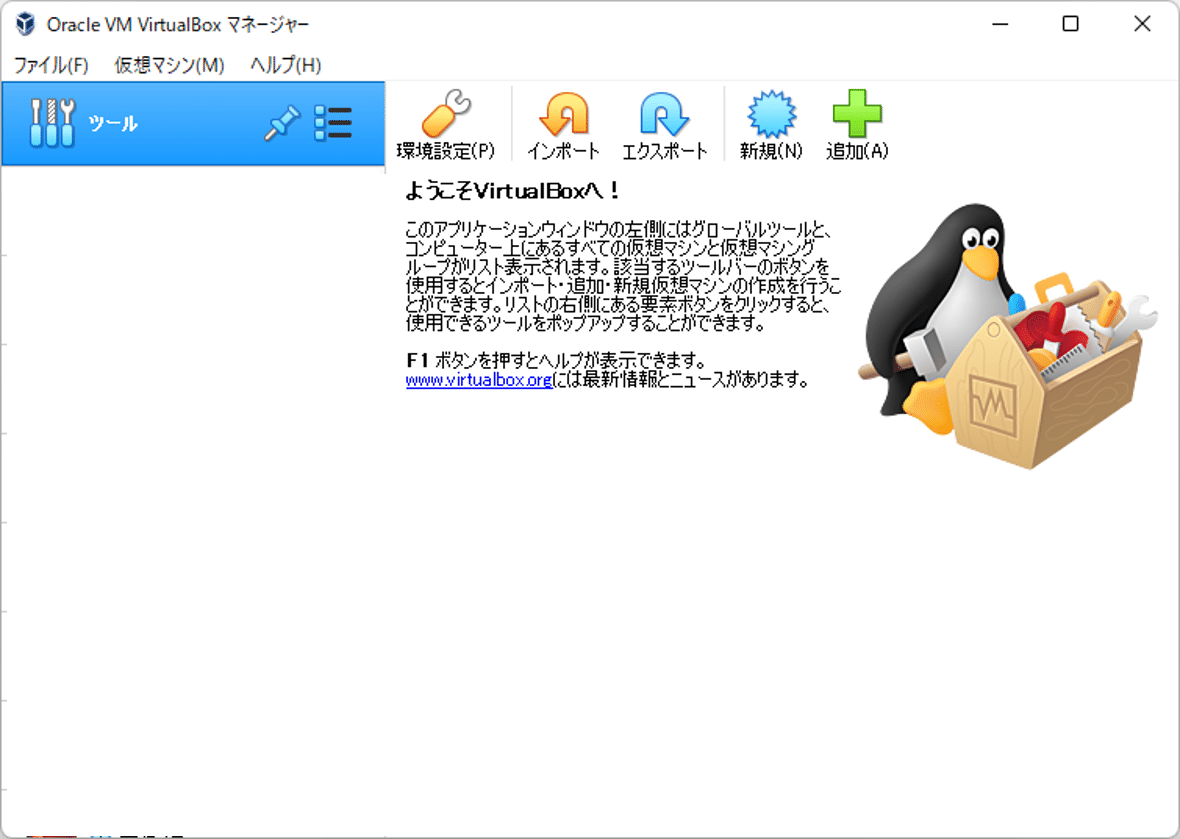
Task: Click the インポート import appliance icon
Action: [563, 124]
